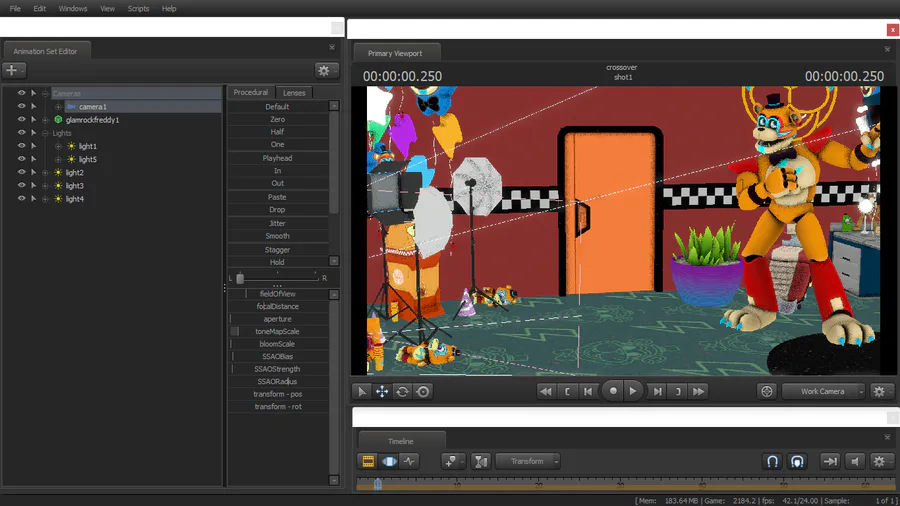Click the timeline follow playhead arrow icon
The image size is (900, 506).
tap(830, 461)
